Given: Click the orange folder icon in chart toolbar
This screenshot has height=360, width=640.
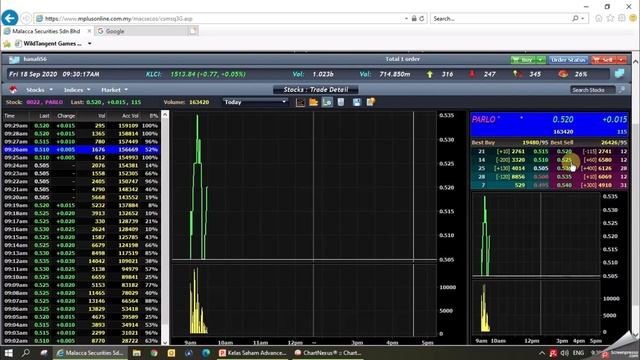Looking at the screenshot, I should [313, 102].
